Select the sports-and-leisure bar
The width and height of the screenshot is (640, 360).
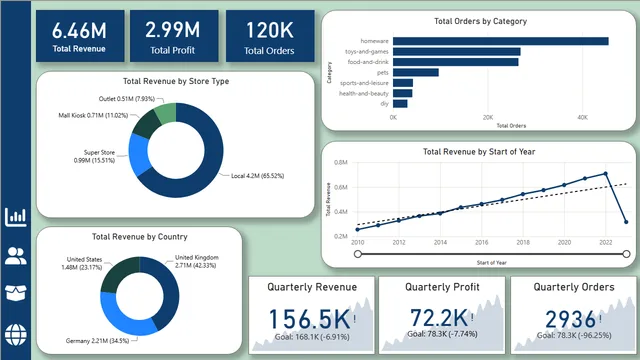[403, 83]
